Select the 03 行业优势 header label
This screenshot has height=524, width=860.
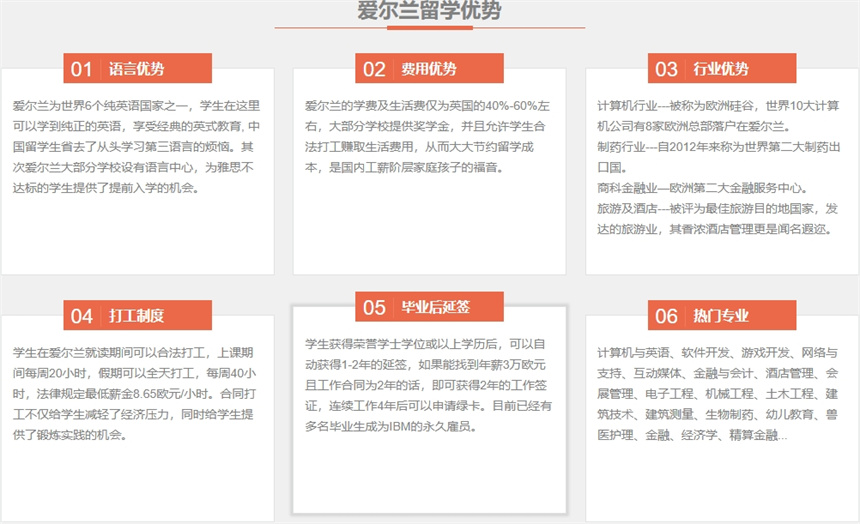point(722,68)
